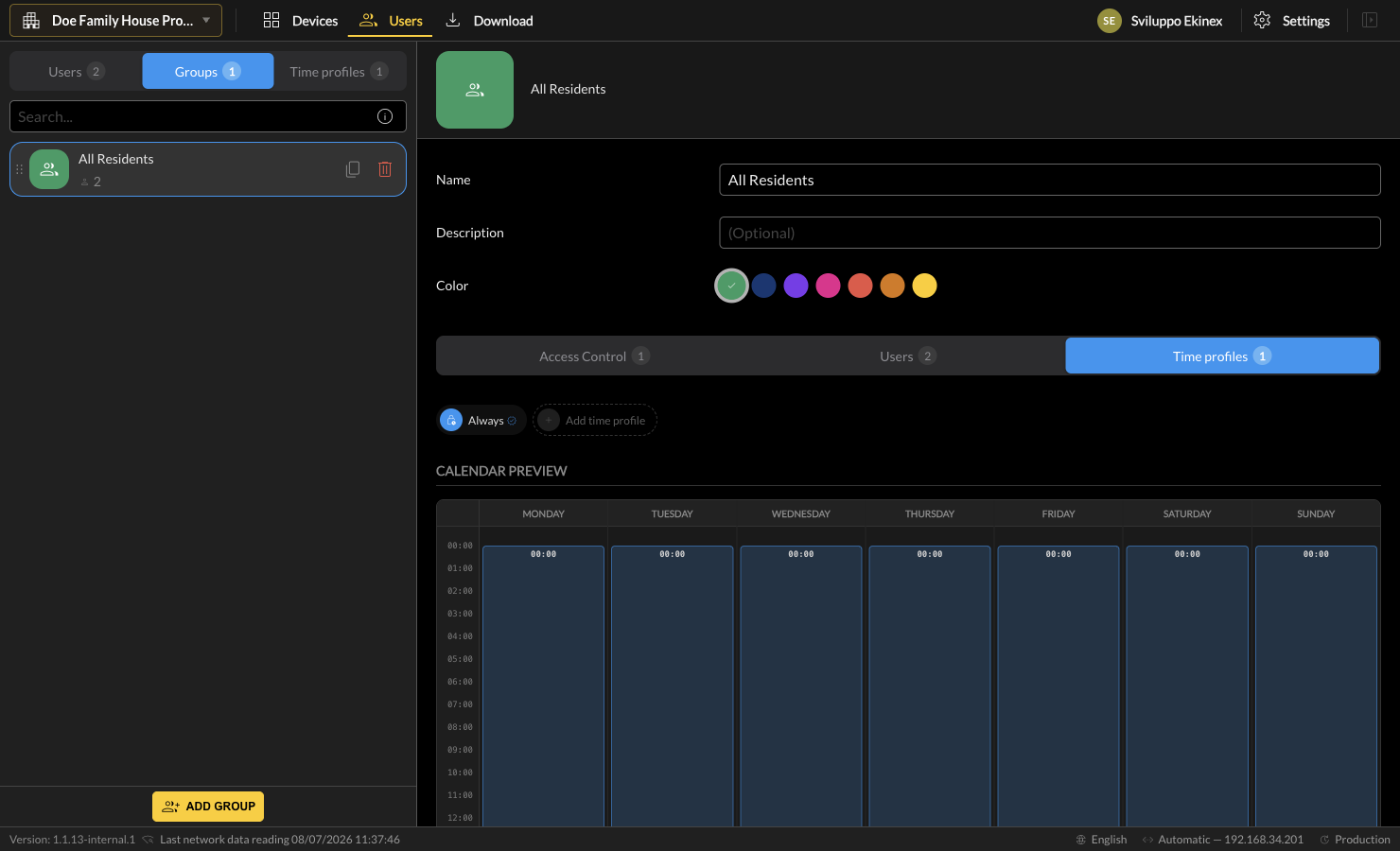Open the Users section in top bar
Screen dimensions: 1400x851
click(x=391, y=20)
